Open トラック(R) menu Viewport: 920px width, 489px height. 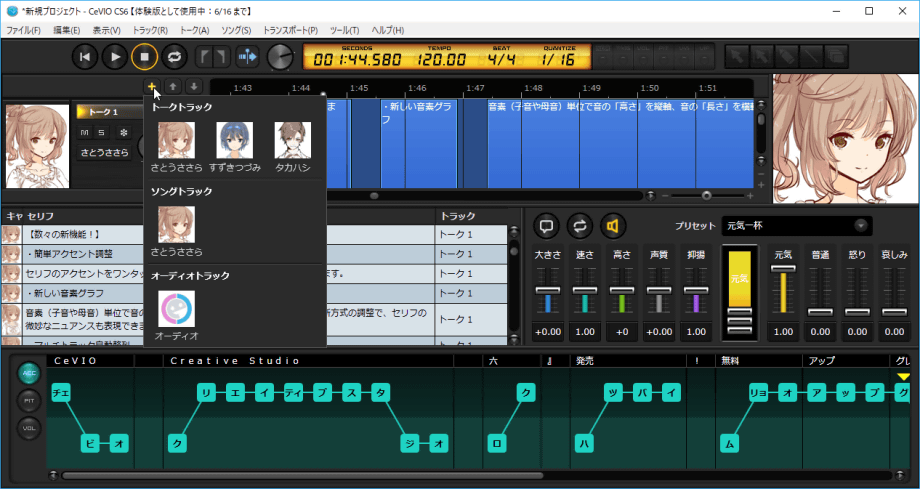(150, 30)
